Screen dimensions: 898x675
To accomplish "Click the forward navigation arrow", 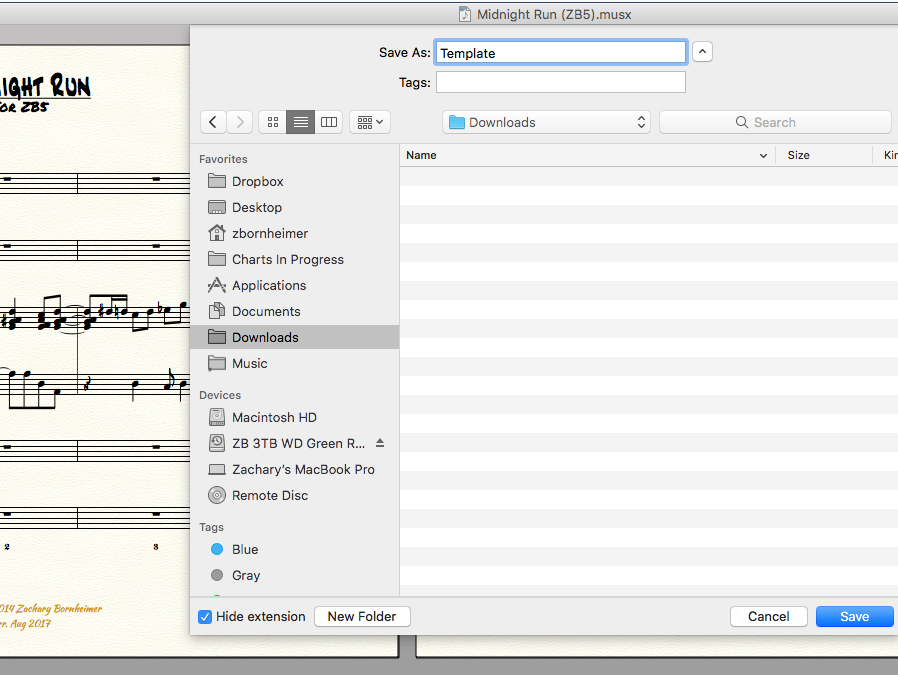I will 240,122.
